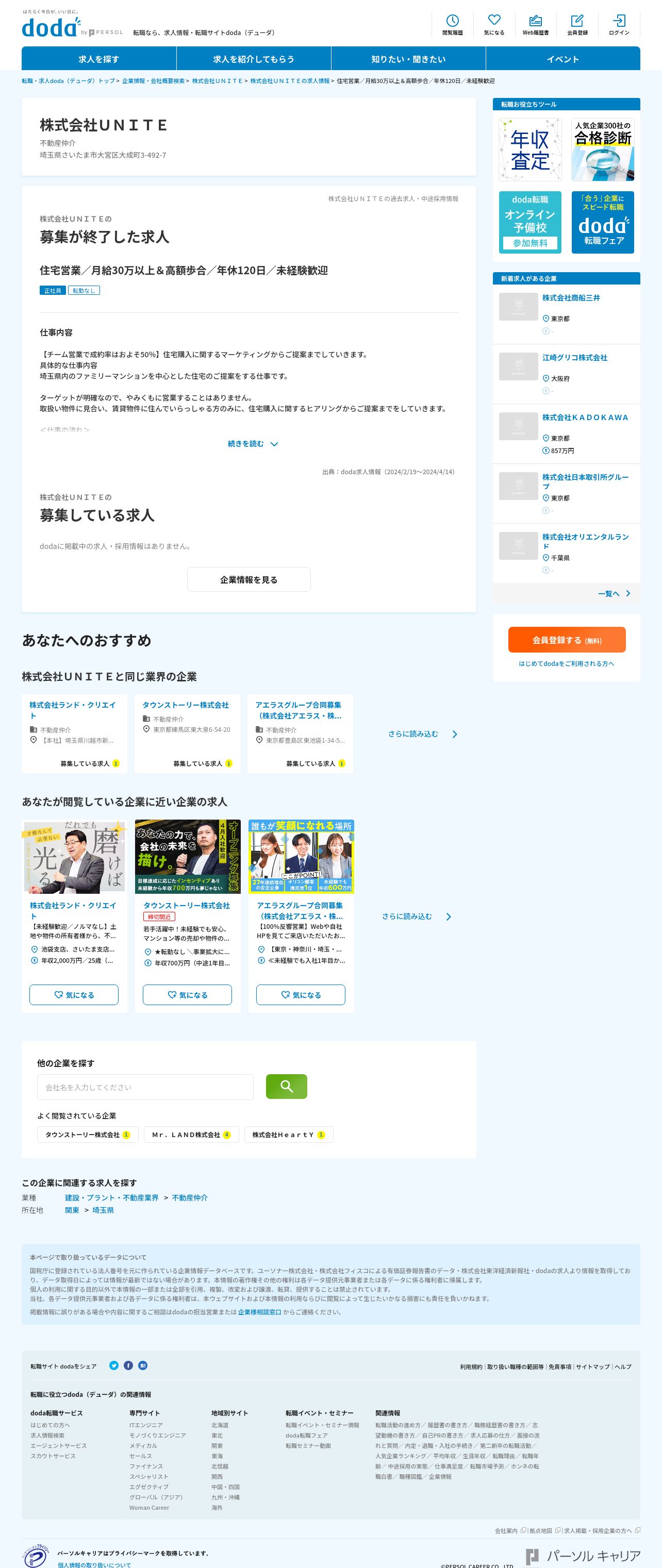Open the 知りたい・聞きたい navigation tab
Image resolution: width=662 pixels, height=1568 pixels.
[x=408, y=59]
